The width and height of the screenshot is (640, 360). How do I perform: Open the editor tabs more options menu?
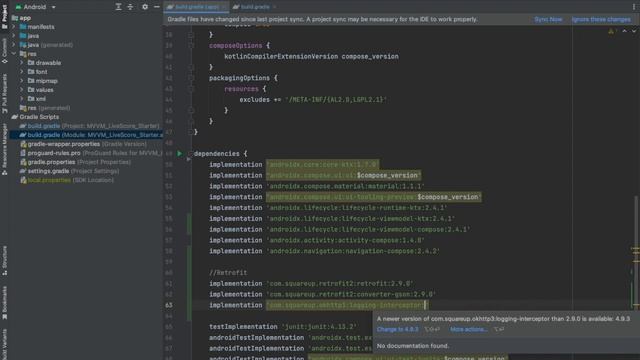pyautogui.click(x=634, y=7)
